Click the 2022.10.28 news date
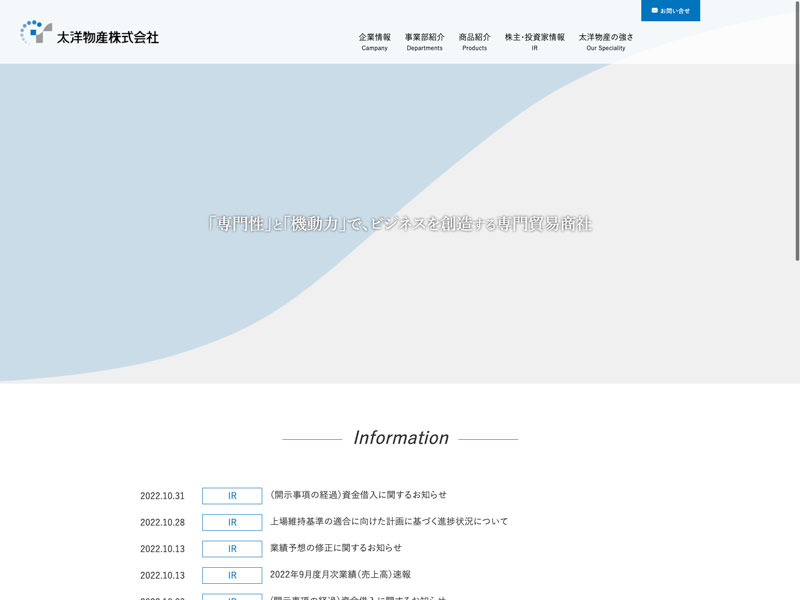Image resolution: width=800 pixels, height=600 pixels. [162, 522]
